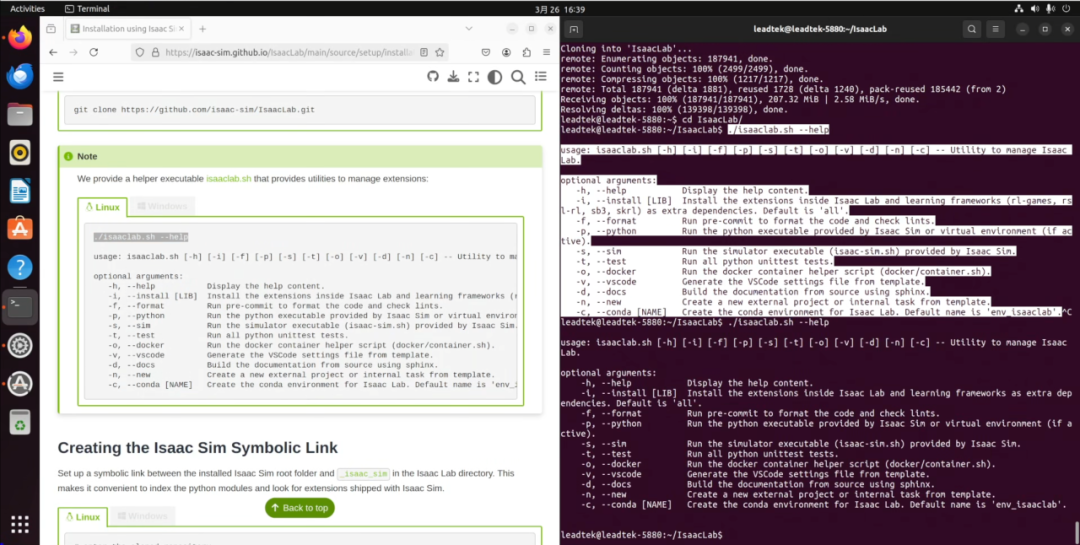This screenshot has height=545, width=1080.
Task: Open the isaaclab.sh link
Action: [229, 178]
